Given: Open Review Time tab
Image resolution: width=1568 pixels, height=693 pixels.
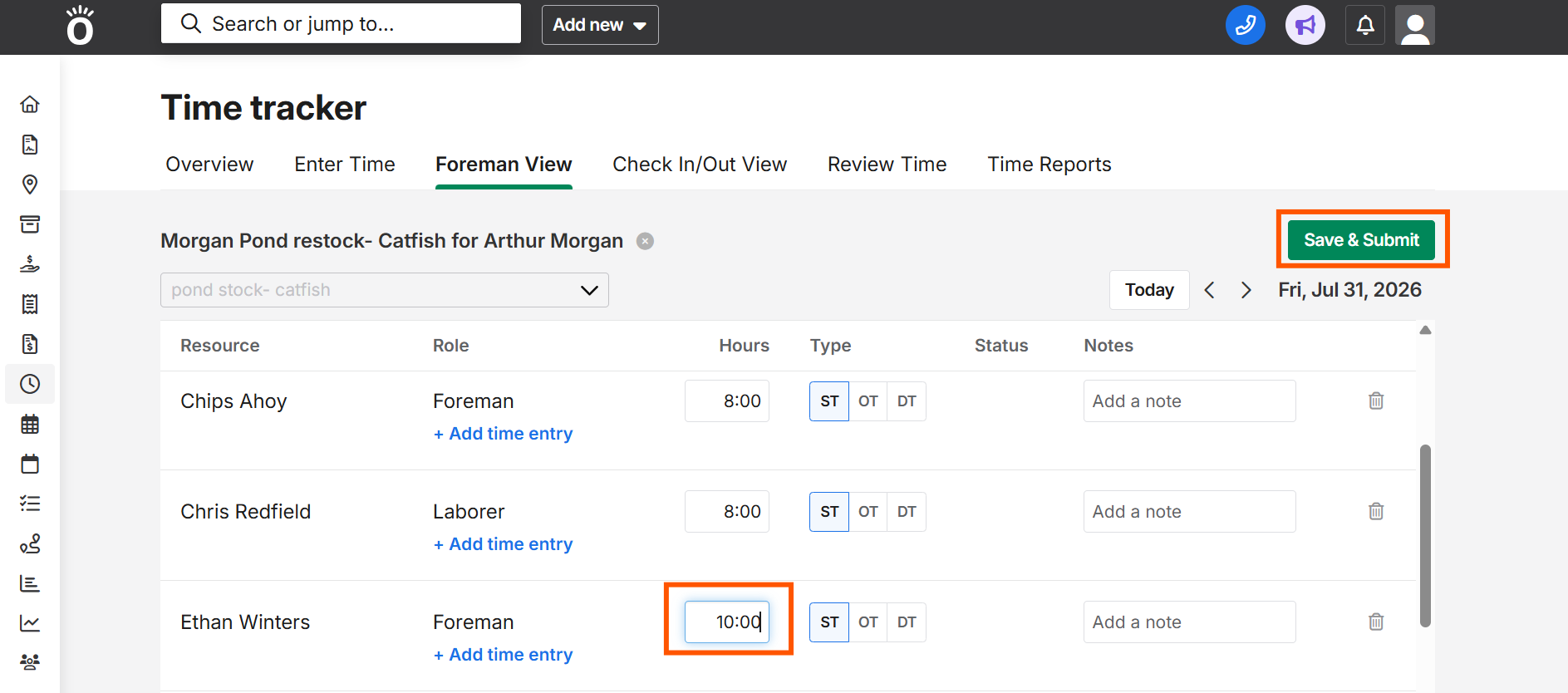Looking at the screenshot, I should pyautogui.click(x=887, y=165).
